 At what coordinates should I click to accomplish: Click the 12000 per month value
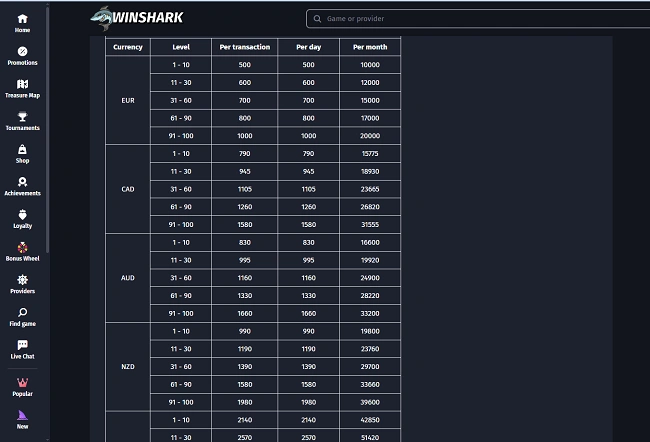(370, 83)
